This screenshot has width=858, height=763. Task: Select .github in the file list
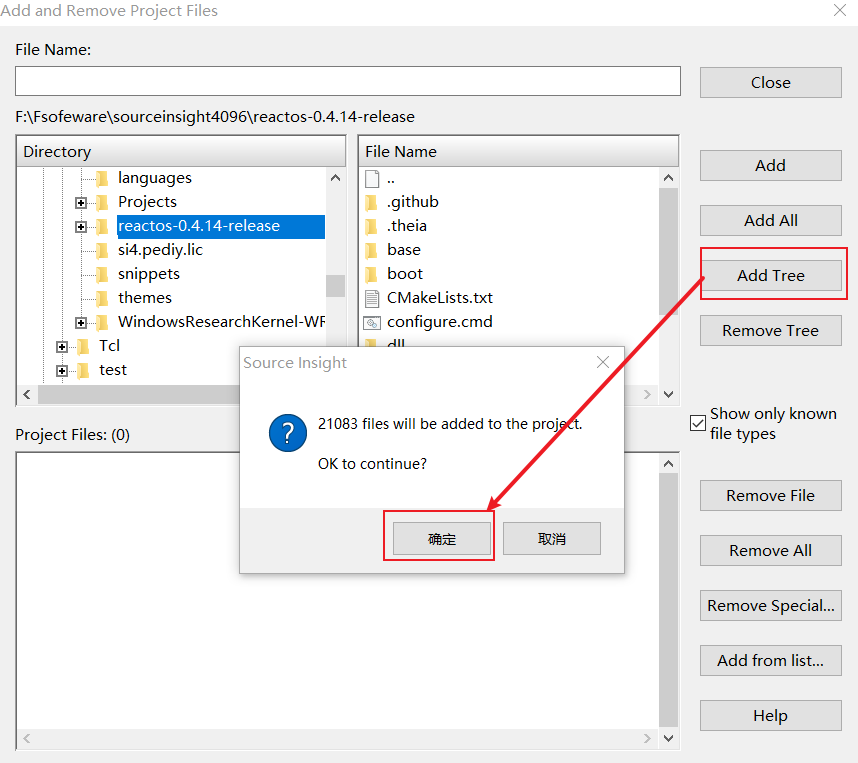413,202
